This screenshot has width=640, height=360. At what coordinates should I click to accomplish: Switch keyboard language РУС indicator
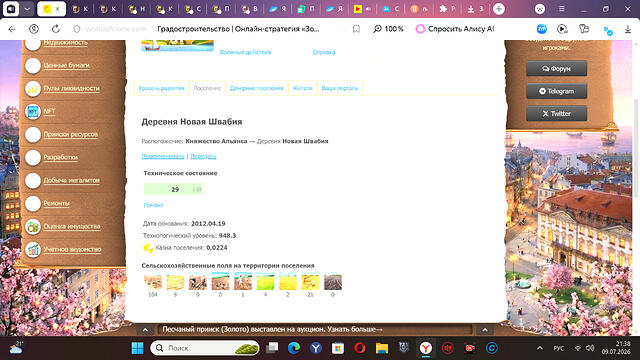coord(559,348)
